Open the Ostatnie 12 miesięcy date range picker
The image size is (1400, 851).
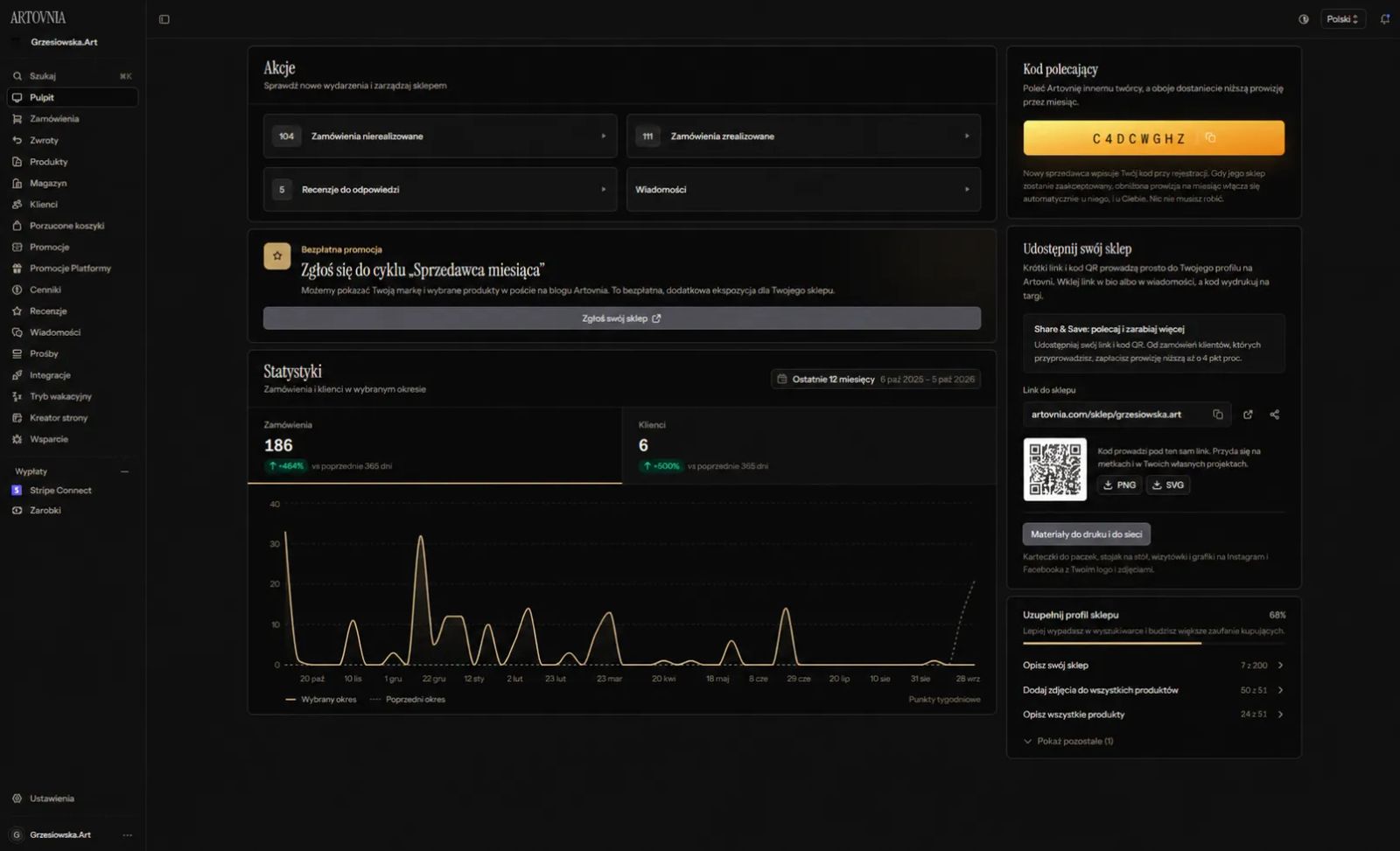(x=875, y=380)
